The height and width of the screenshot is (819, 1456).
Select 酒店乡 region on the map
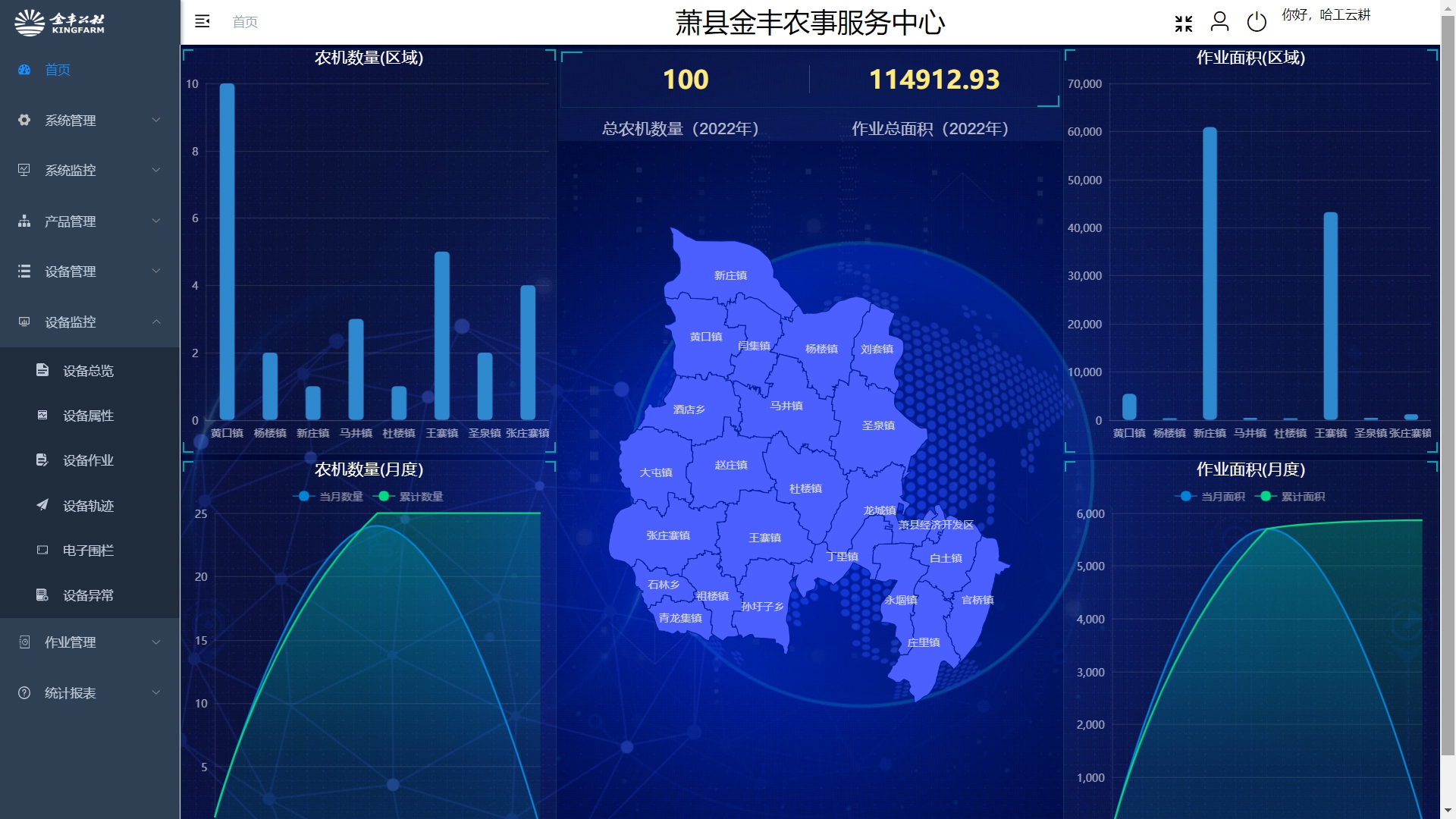689,409
